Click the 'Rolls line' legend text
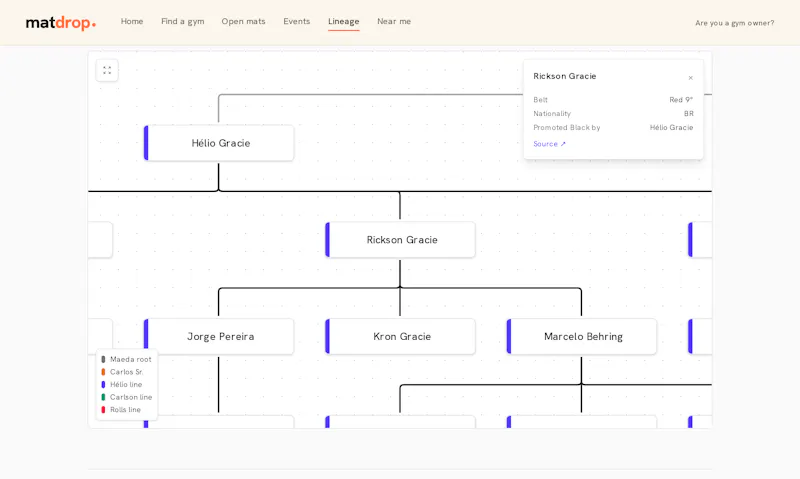The height and width of the screenshot is (479, 800). [126, 410]
